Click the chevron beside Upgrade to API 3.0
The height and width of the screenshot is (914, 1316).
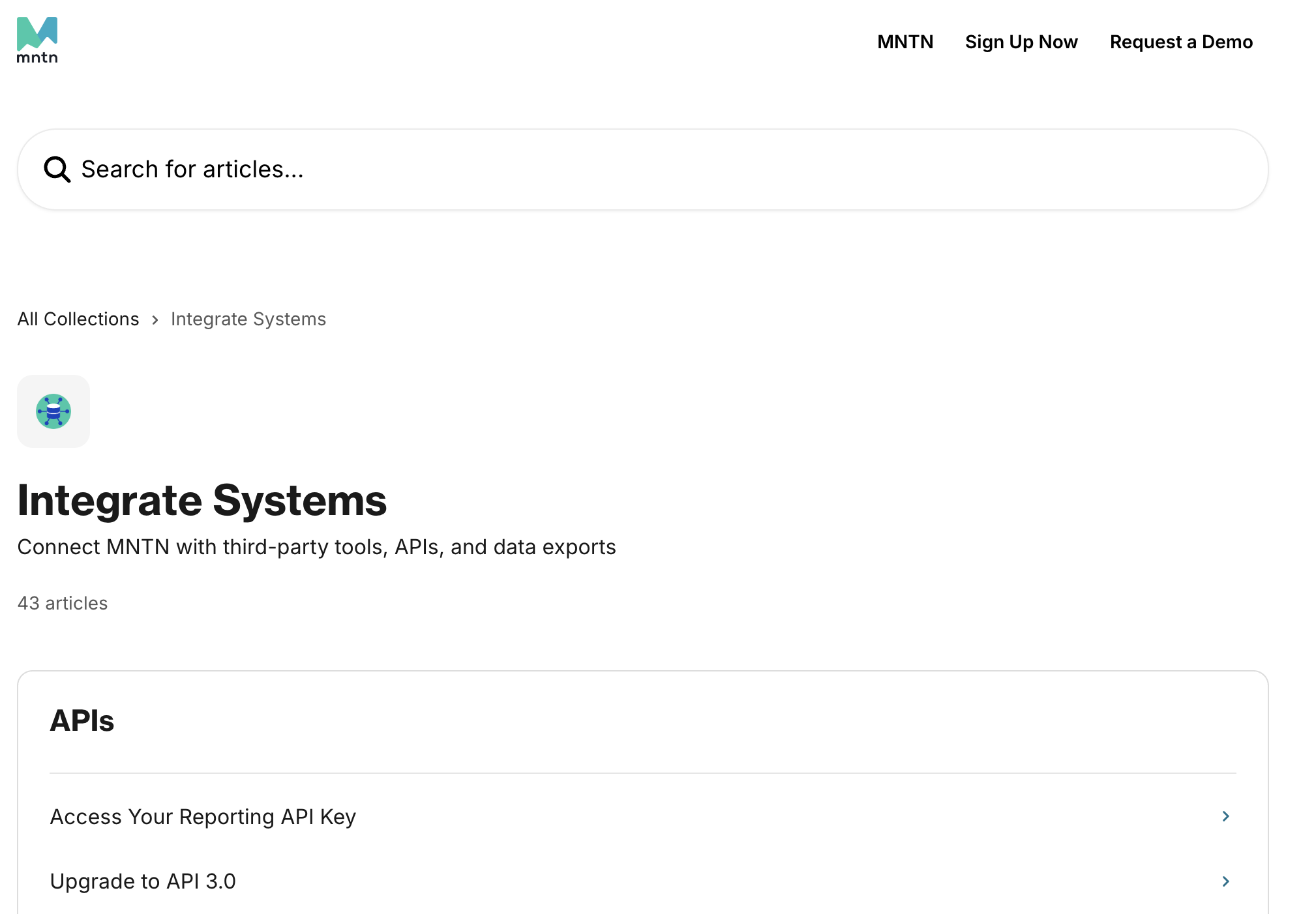pyautogui.click(x=1225, y=881)
